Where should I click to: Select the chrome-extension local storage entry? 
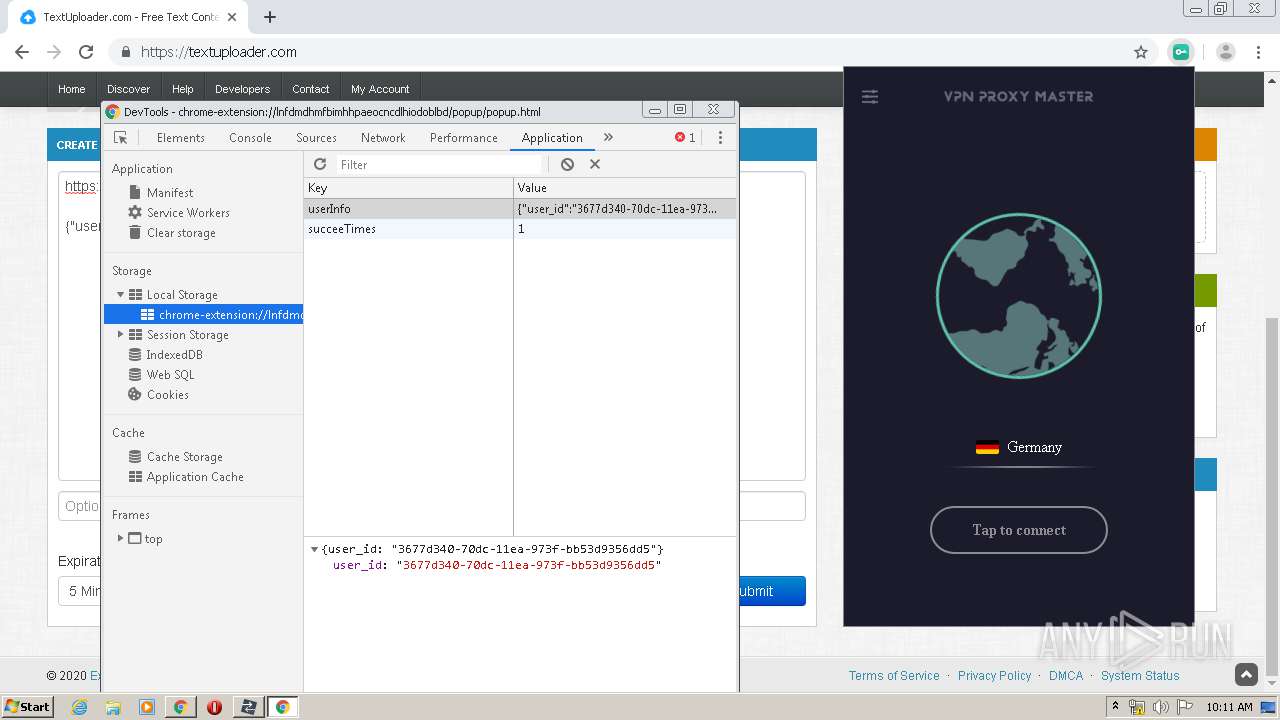tap(204, 315)
